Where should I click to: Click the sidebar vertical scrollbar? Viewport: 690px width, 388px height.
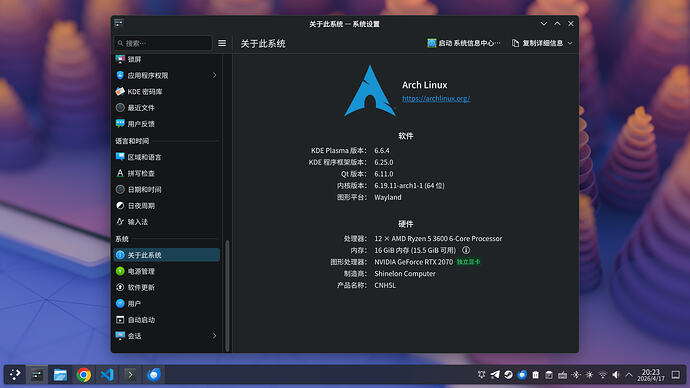(x=227, y=296)
